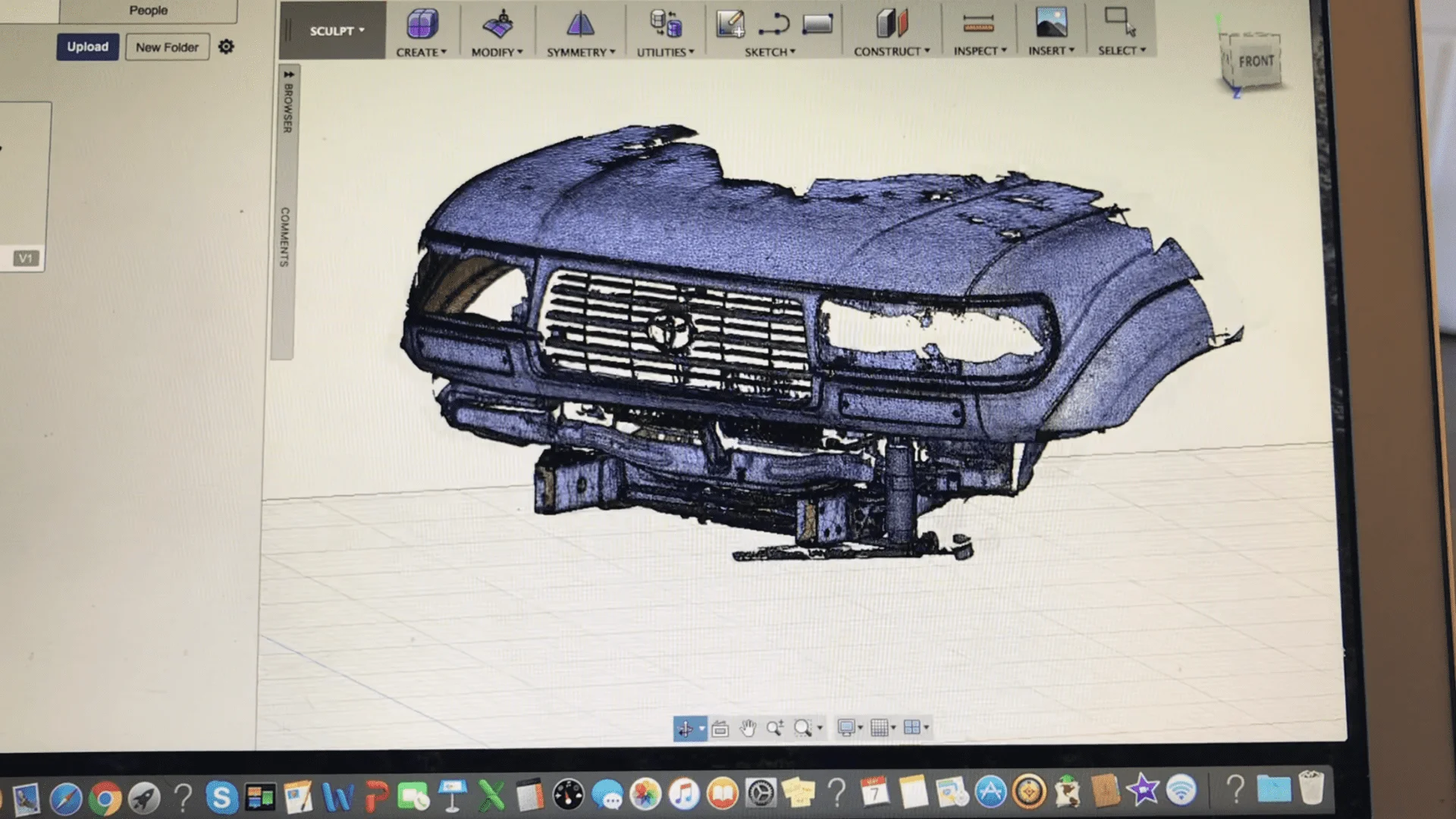Click the V1 version badge
The width and height of the screenshot is (1456, 819).
pyautogui.click(x=26, y=259)
